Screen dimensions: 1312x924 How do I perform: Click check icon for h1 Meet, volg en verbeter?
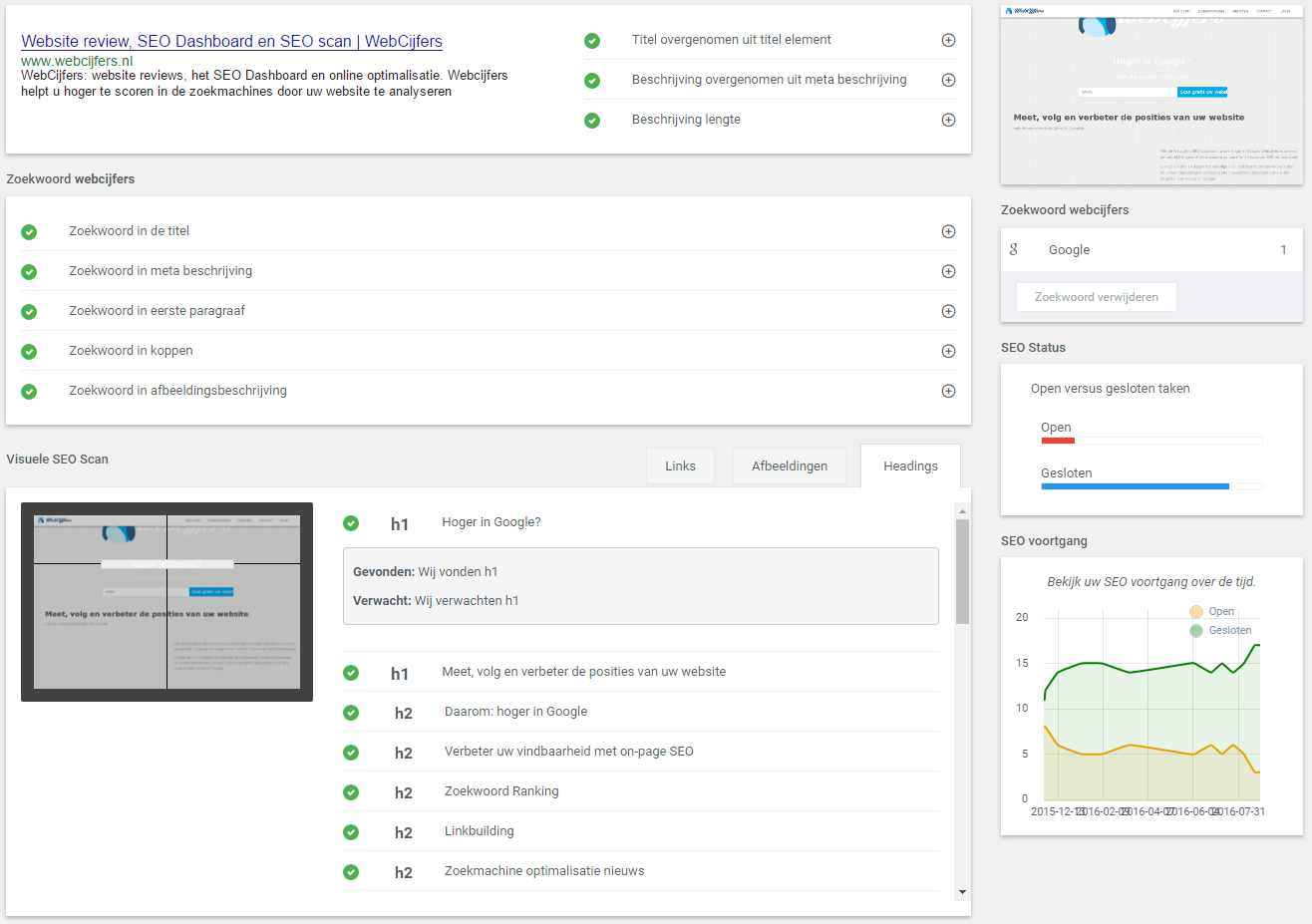pyautogui.click(x=351, y=673)
